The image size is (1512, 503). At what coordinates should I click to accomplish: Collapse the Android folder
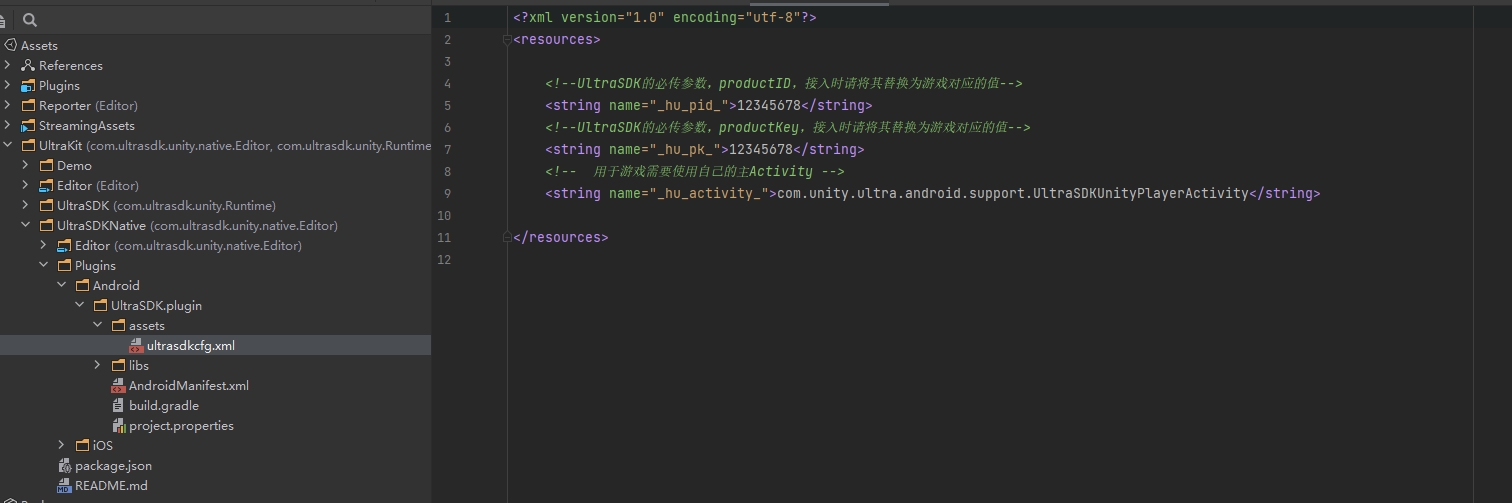(62, 285)
